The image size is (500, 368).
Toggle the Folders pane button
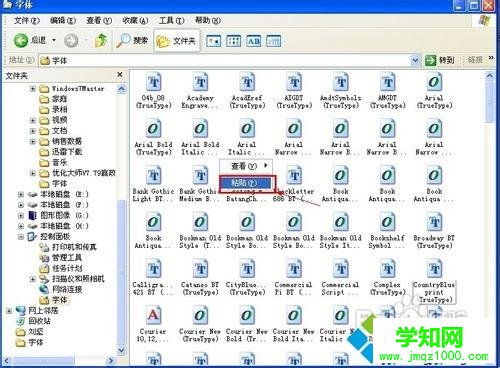pyautogui.click(x=176, y=41)
